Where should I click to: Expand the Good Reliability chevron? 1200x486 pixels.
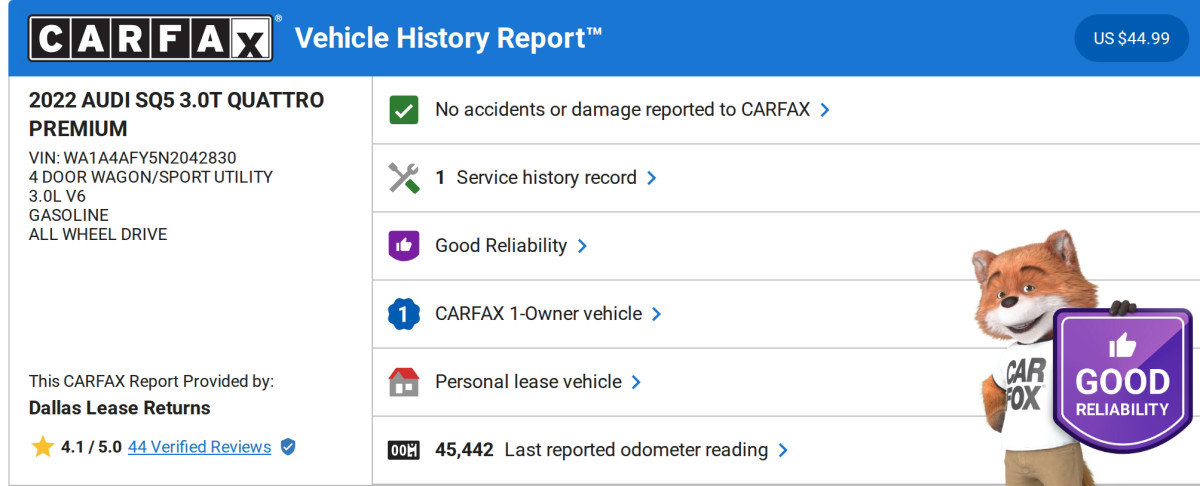582,246
